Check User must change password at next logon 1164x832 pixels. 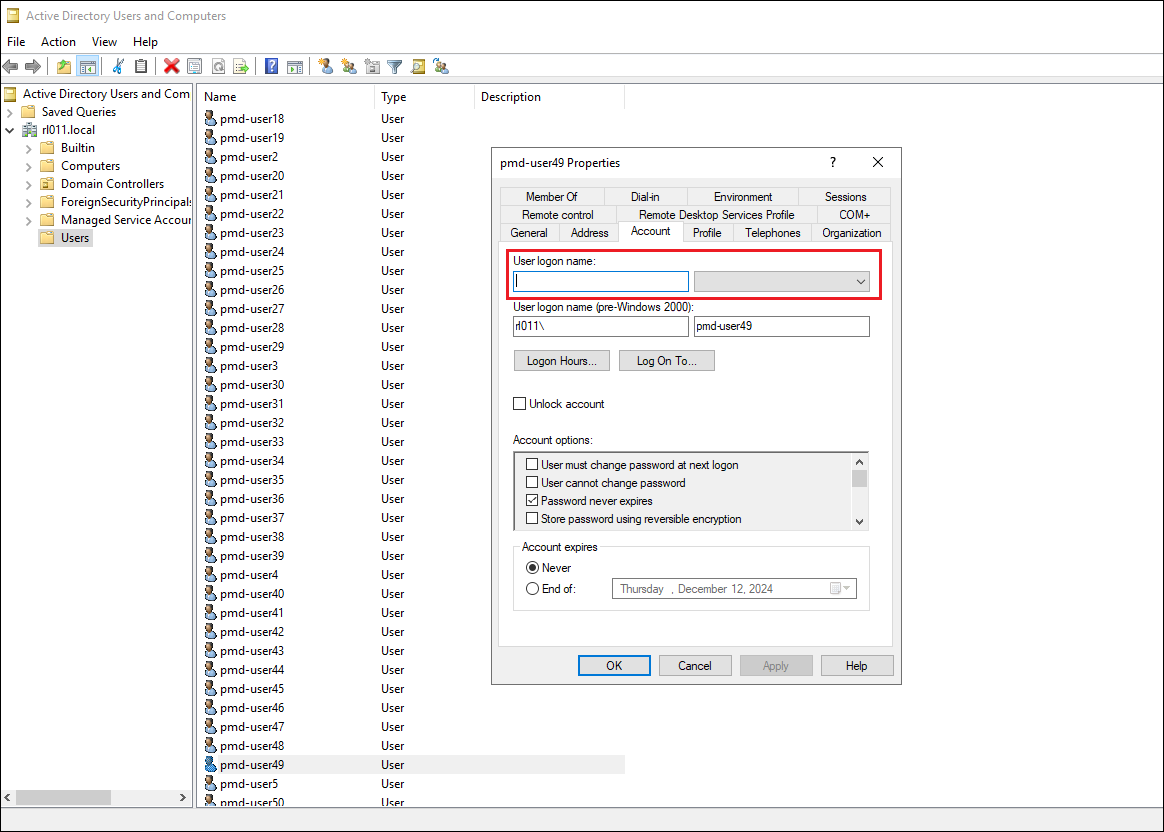pos(532,465)
